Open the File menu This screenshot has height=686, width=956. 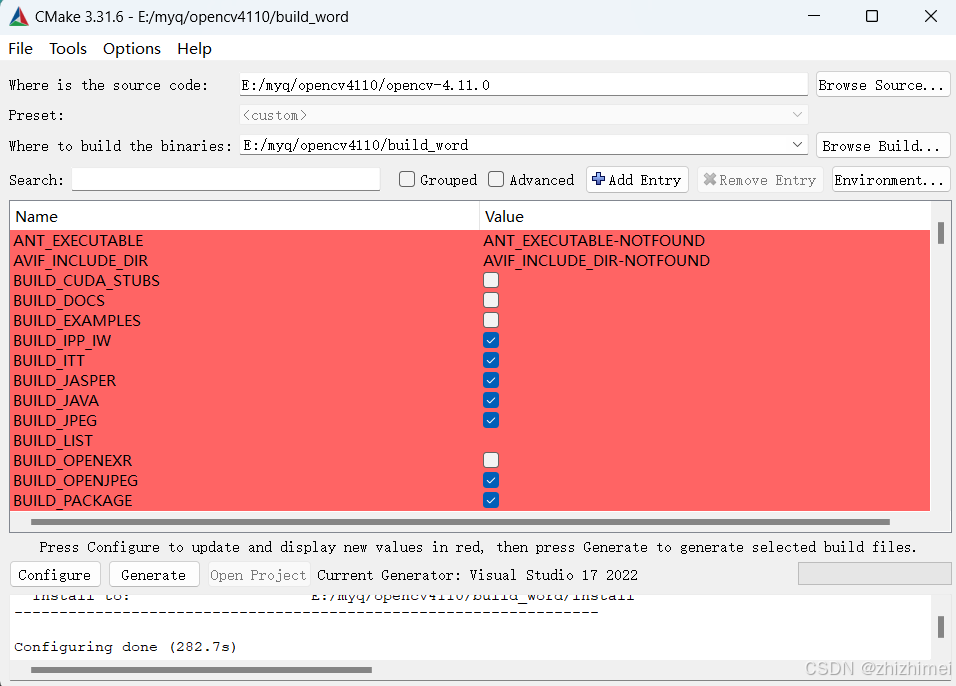(x=20, y=49)
